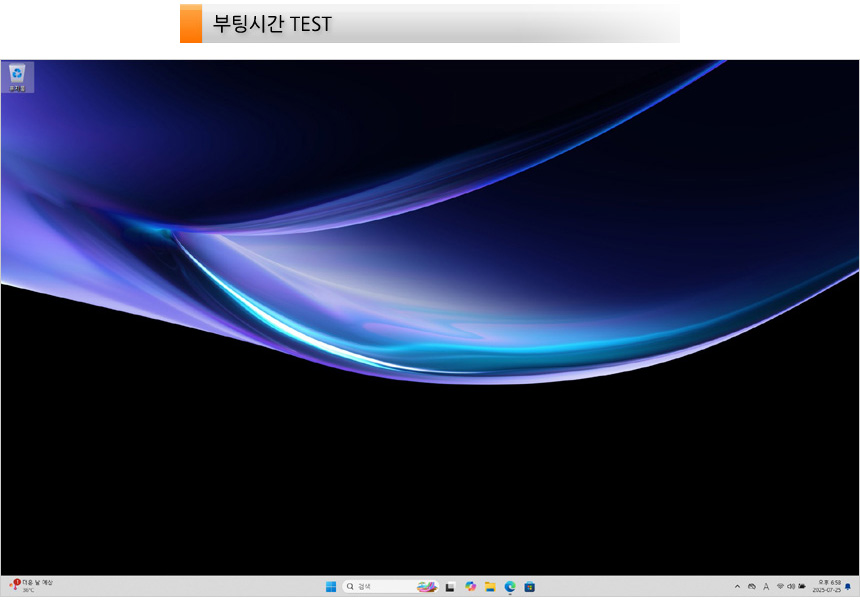The width and height of the screenshot is (860, 602).
Task: Open the clock and calendar flyout
Action: click(x=827, y=587)
